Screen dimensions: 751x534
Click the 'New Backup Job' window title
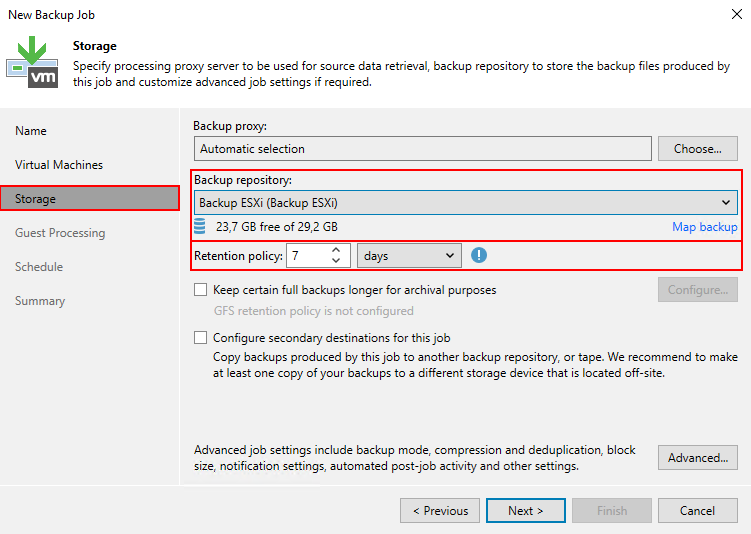pyautogui.click(x=51, y=15)
